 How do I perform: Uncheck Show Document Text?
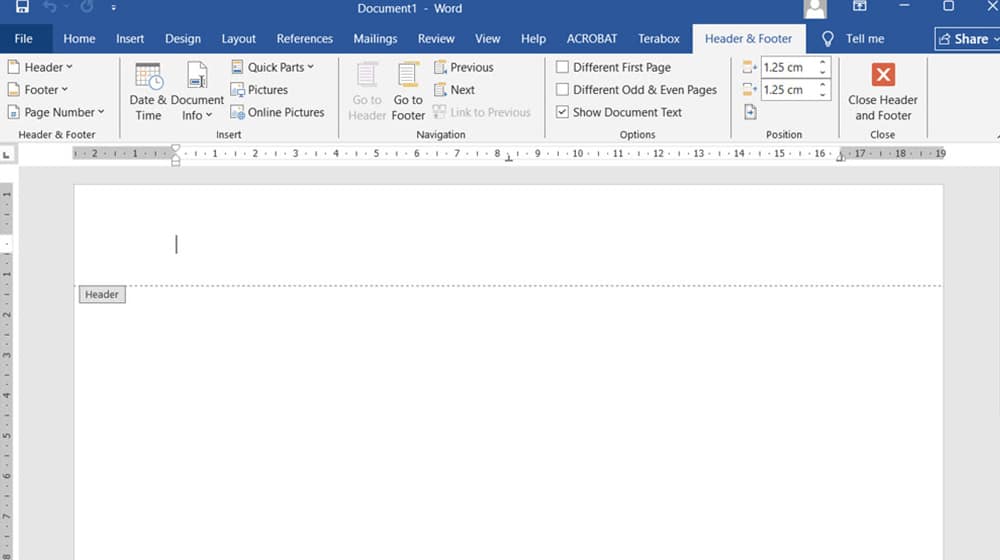click(x=562, y=112)
